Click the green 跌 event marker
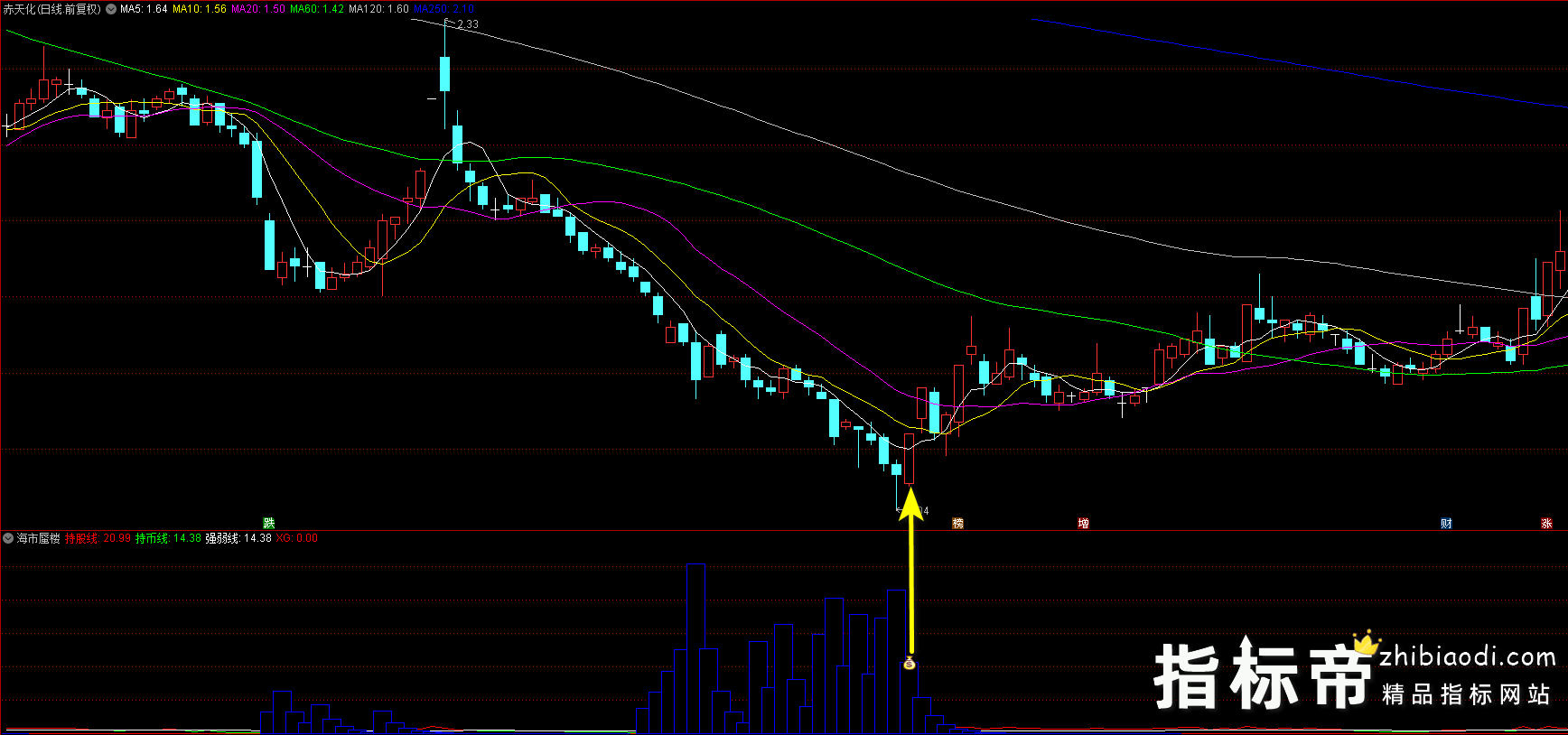 click(x=268, y=524)
